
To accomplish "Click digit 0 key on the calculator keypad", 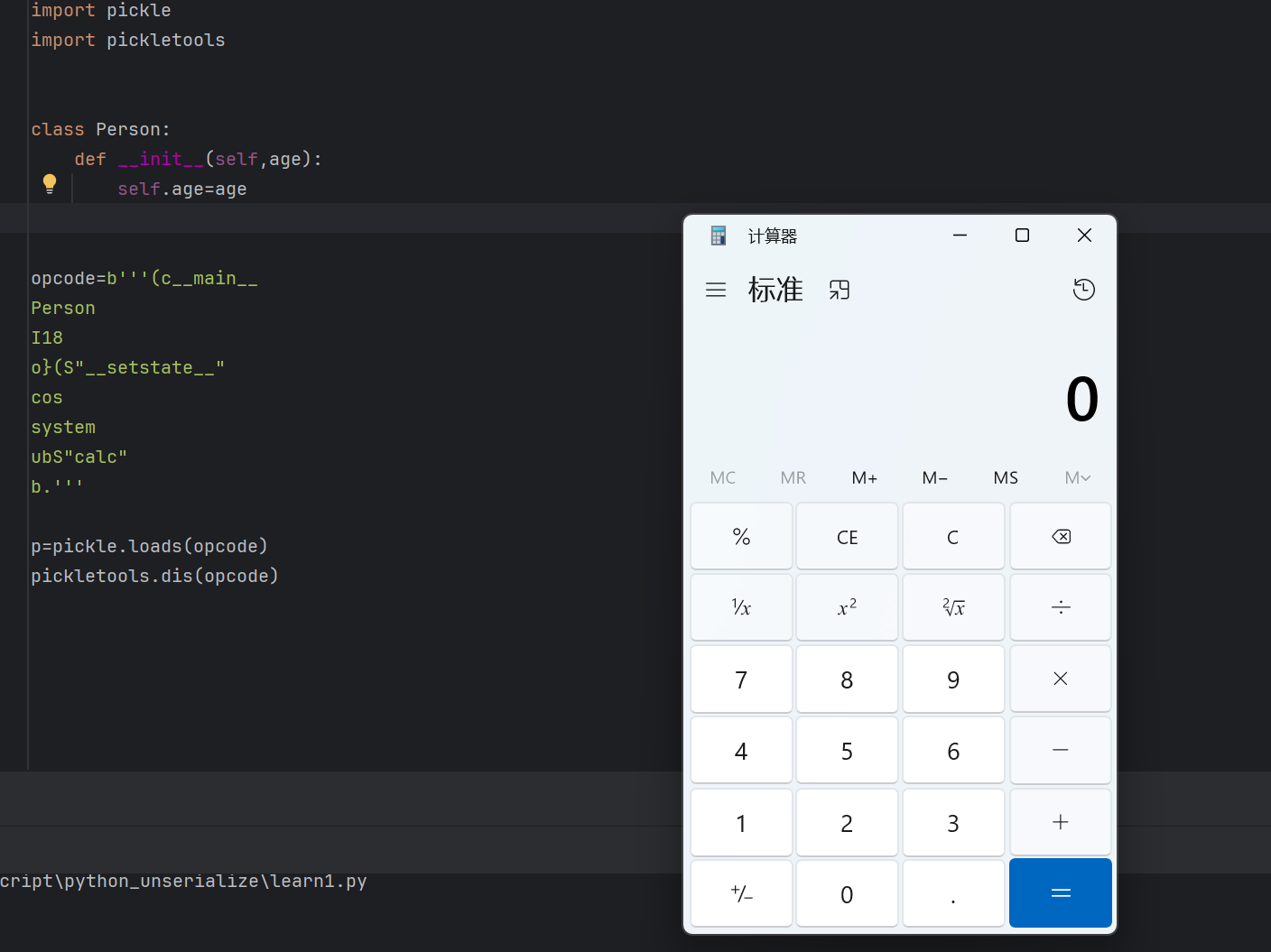I will 847,893.
